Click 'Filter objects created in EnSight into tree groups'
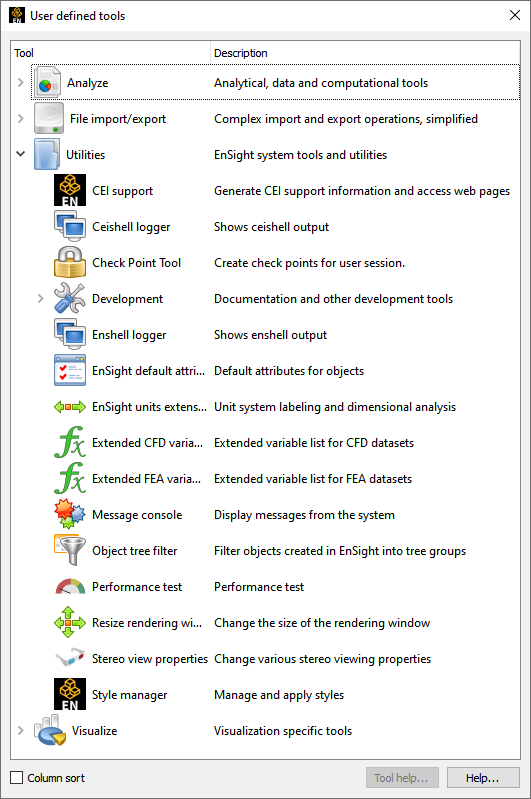Viewport: 531px width, 799px height. 340,551
